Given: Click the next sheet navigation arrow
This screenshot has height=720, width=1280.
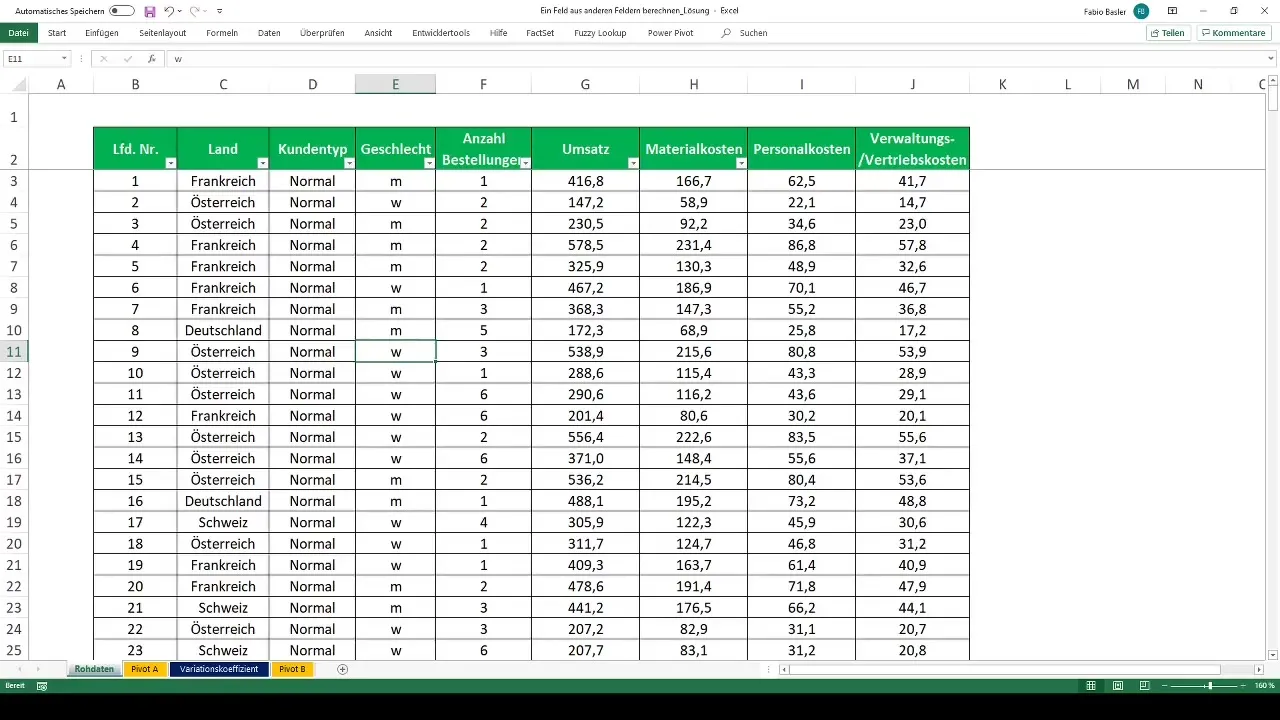Looking at the screenshot, I should click(39, 669).
